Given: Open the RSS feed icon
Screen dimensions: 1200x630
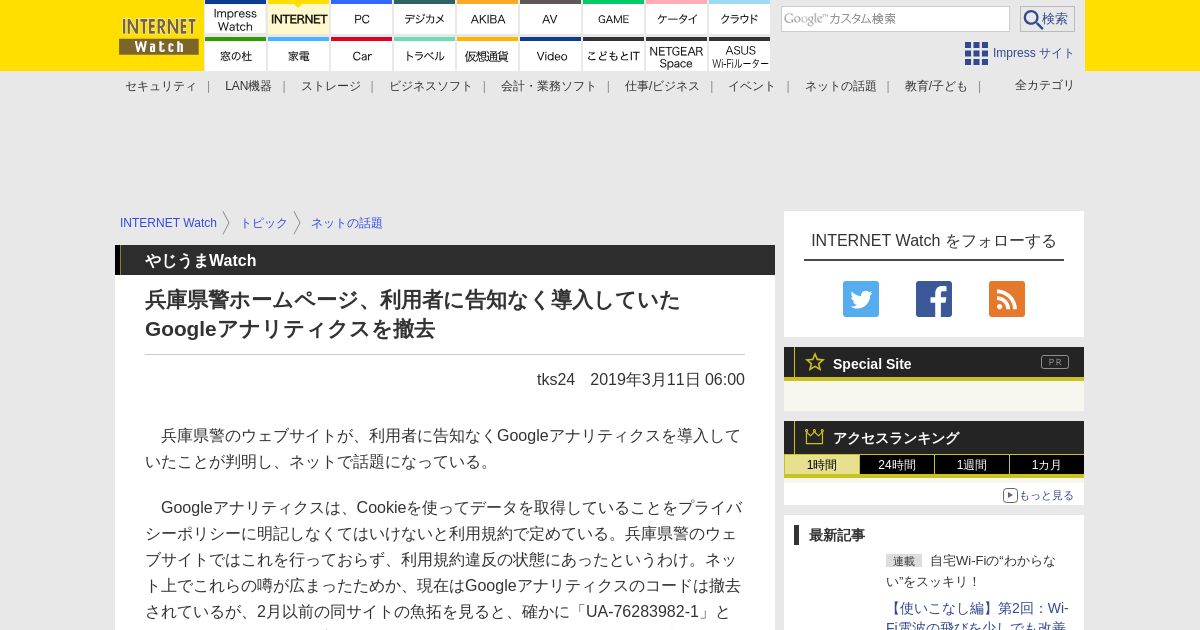Looking at the screenshot, I should [x=1007, y=299].
